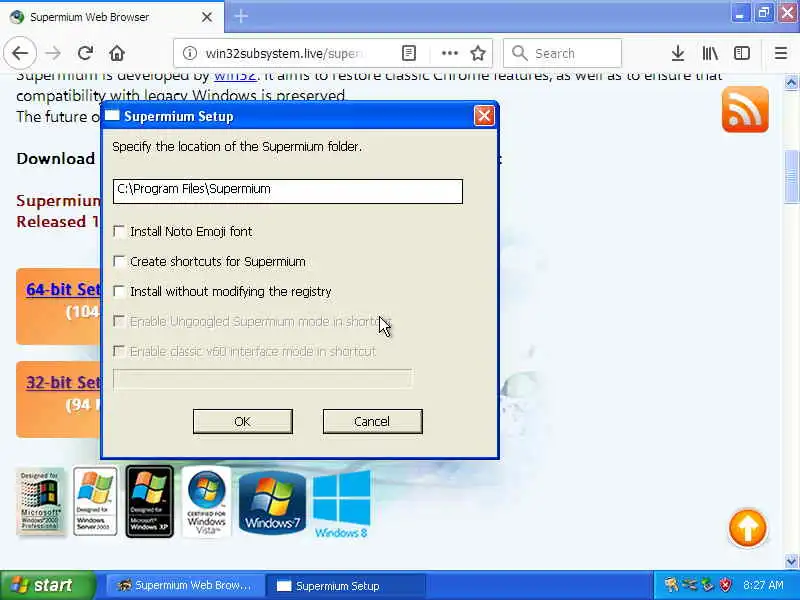The image size is (800, 600).
Task: Click the Windows Server 2003 badge
Action: [95, 501]
